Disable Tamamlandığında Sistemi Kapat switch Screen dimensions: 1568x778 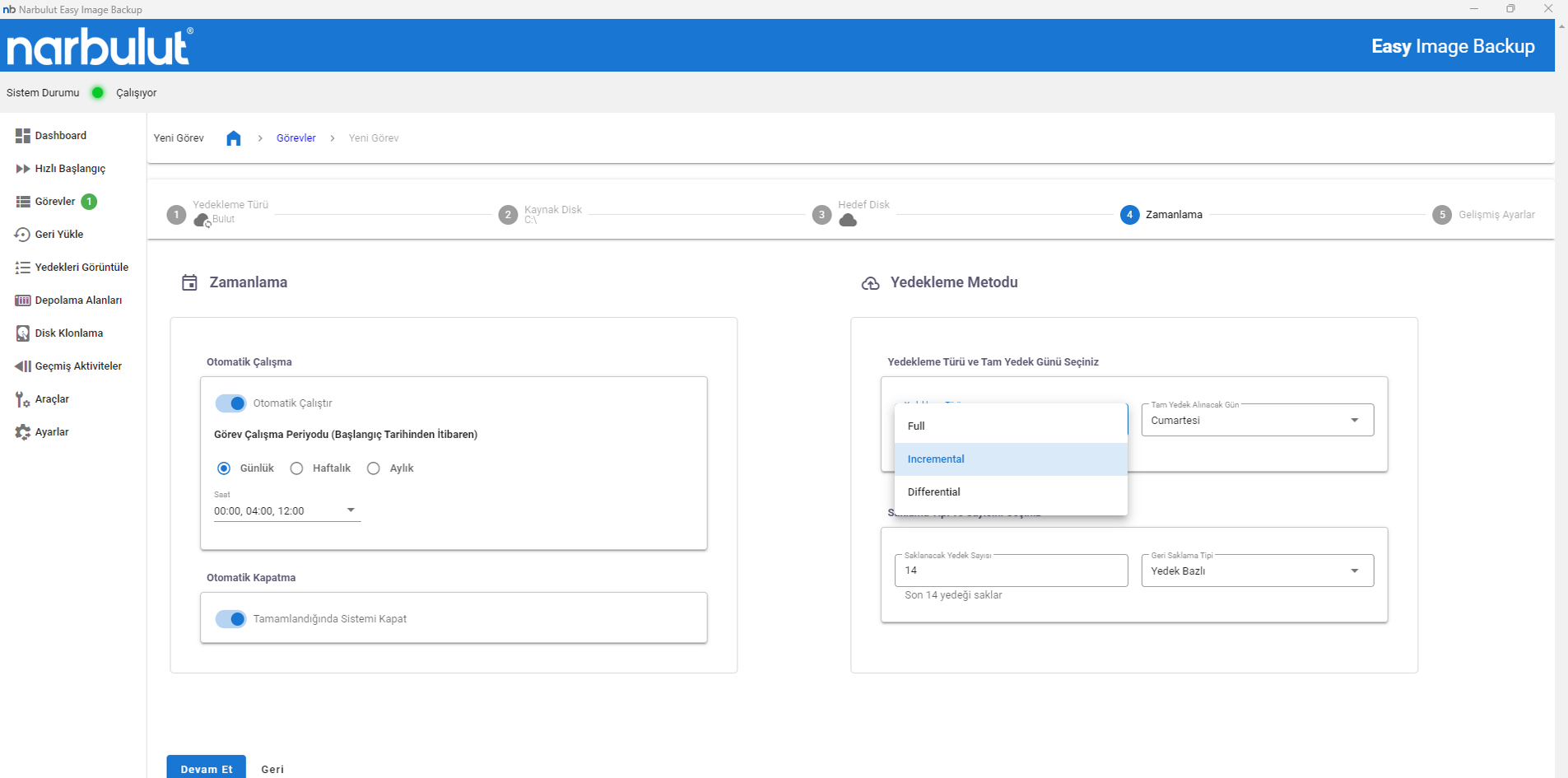(x=230, y=619)
